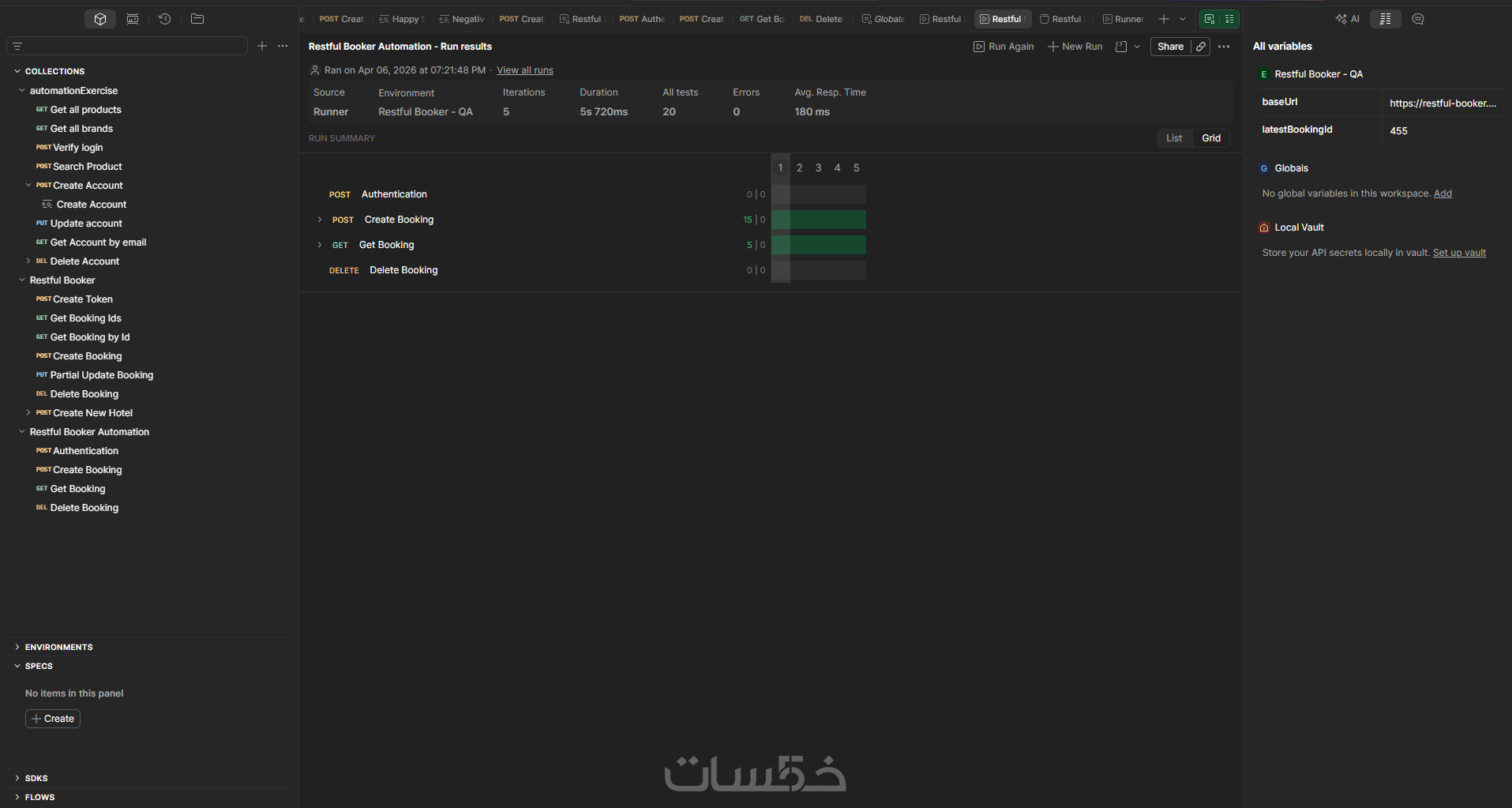
Task: Select iteration 5 column header
Action: pyautogui.click(x=857, y=168)
